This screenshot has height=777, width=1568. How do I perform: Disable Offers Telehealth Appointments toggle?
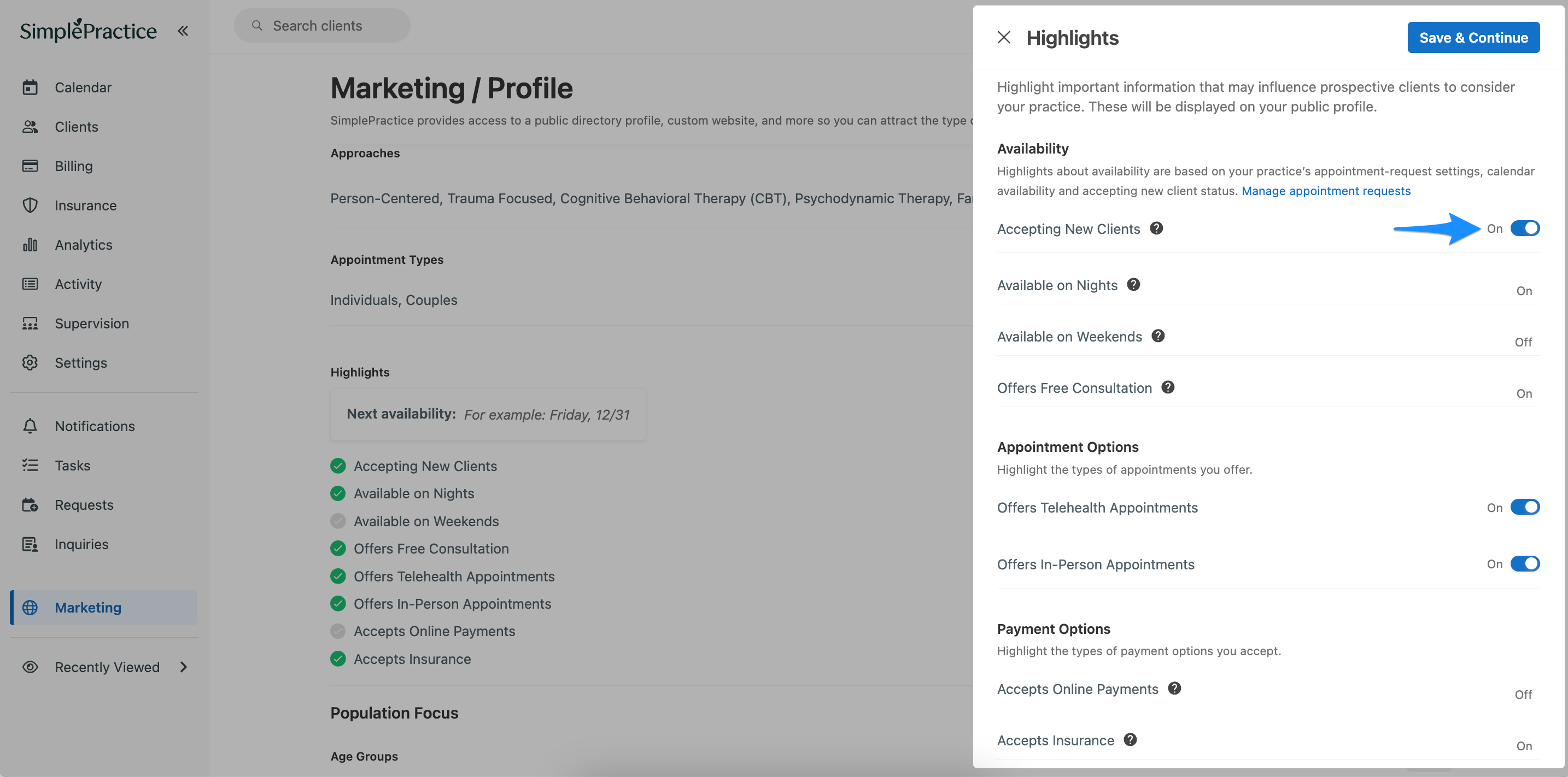click(x=1525, y=507)
